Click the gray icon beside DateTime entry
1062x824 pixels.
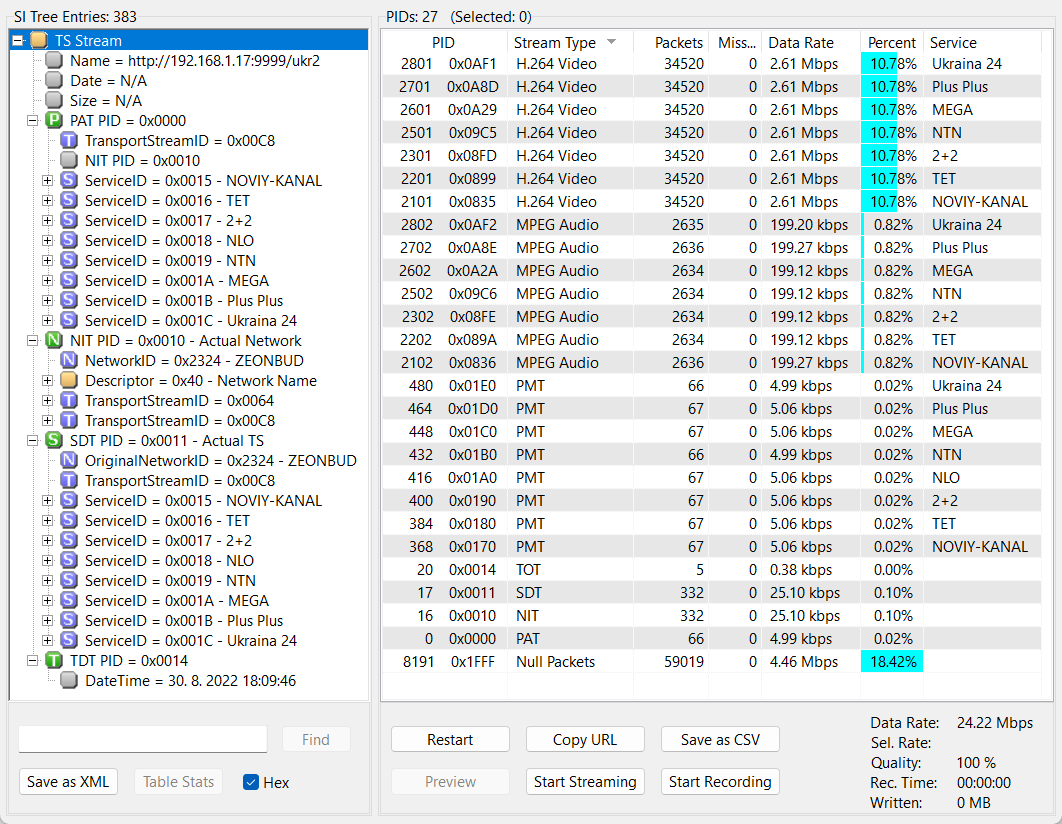click(x=68, y=680)
